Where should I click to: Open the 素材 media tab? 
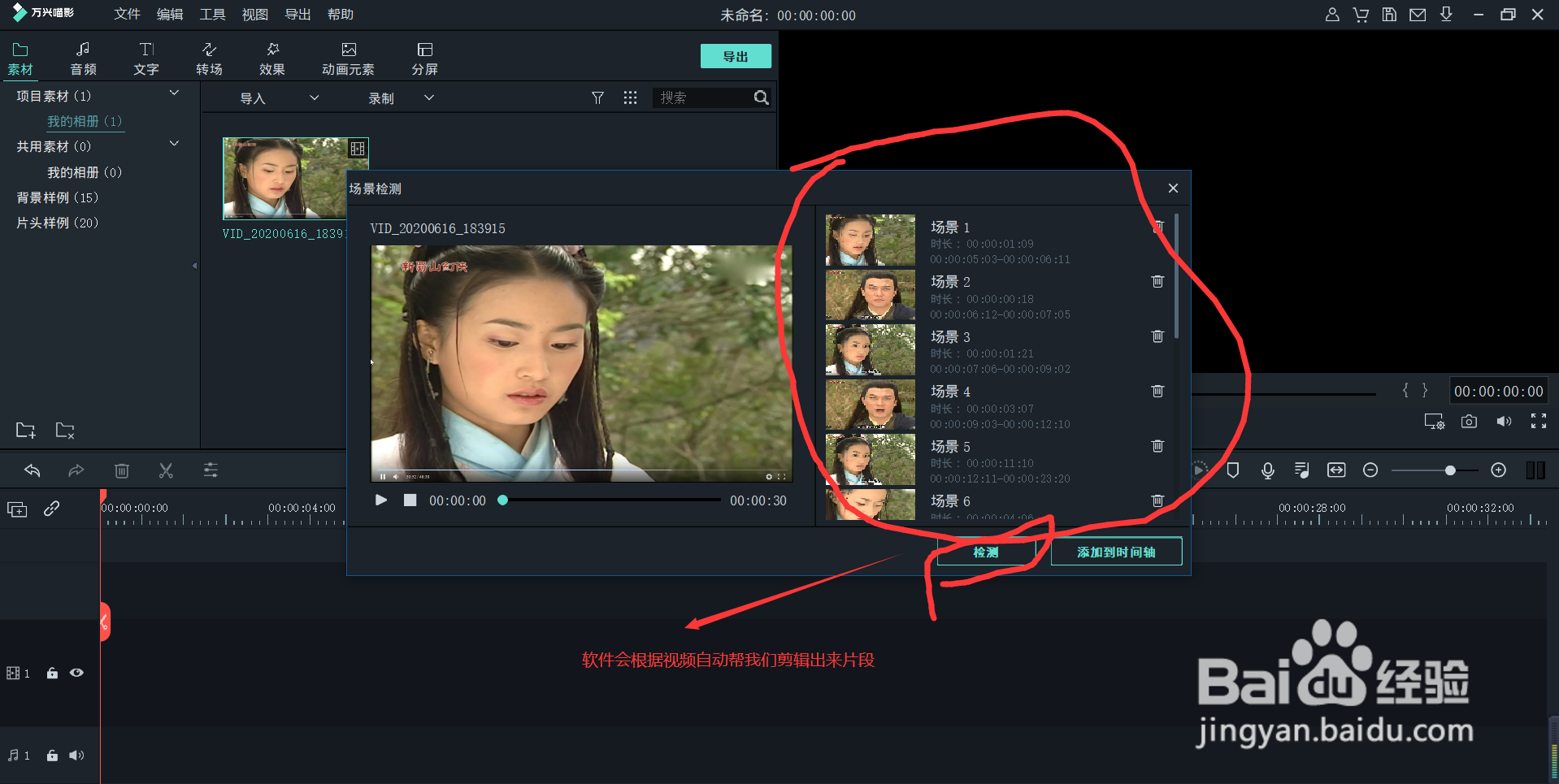click(x=20, y=58)
